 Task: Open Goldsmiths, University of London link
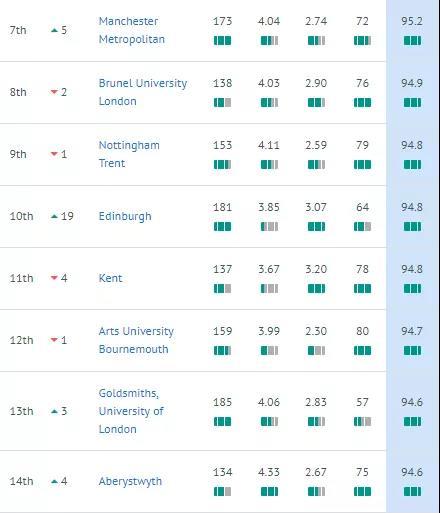coord(131,411)
